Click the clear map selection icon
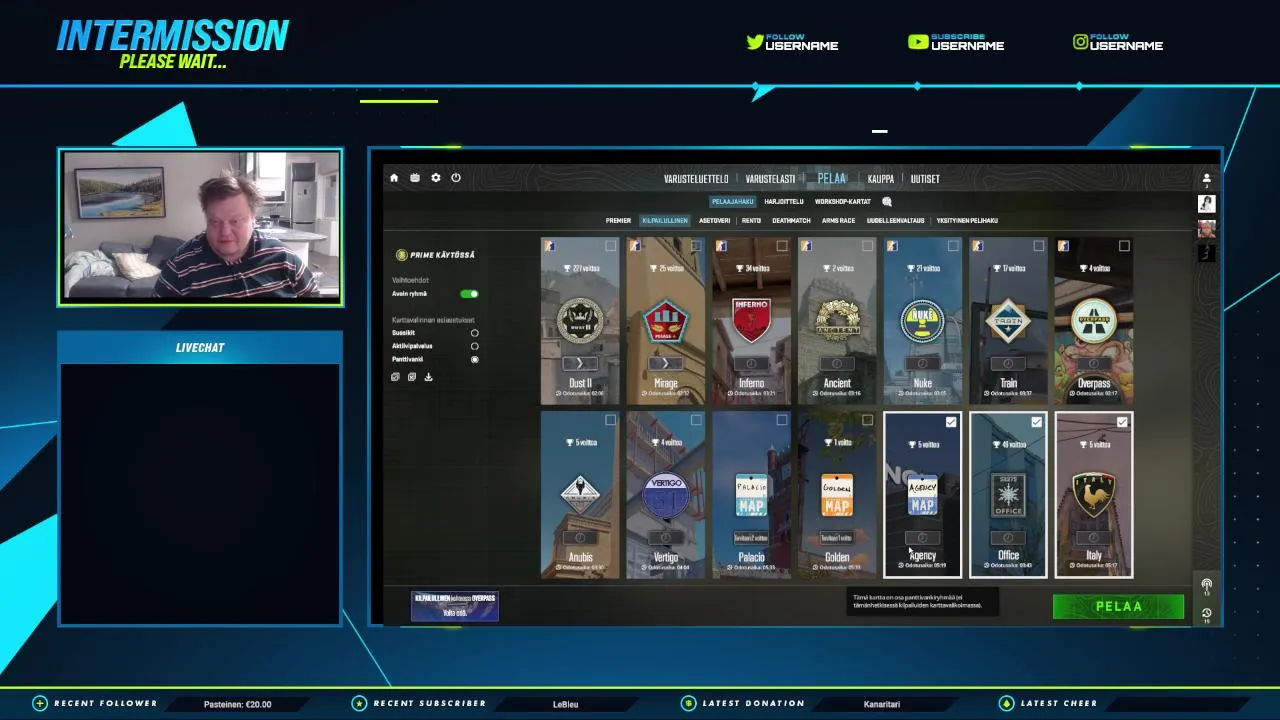 pos(412,377)
